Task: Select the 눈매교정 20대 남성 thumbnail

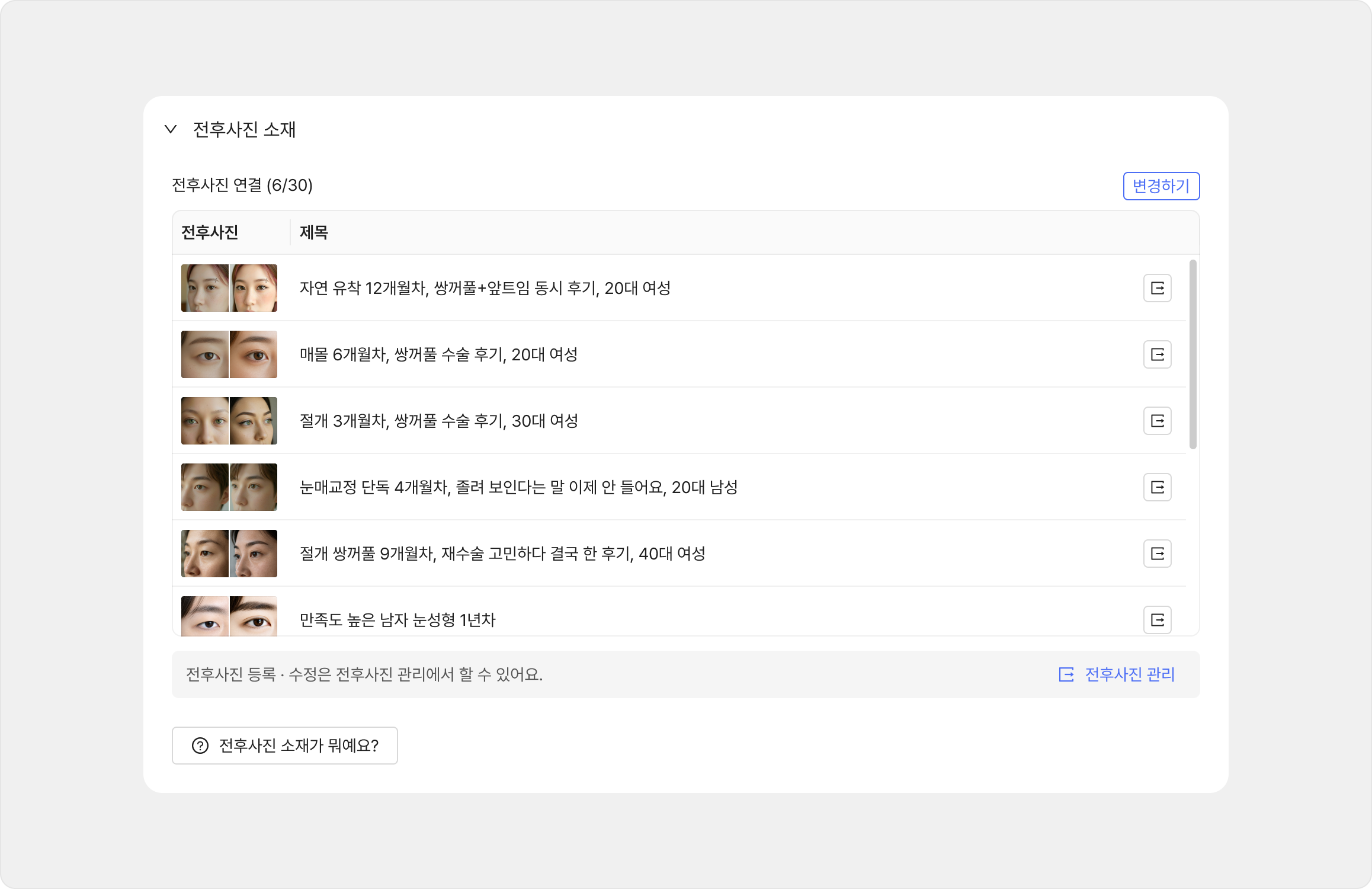Action: (229, 487)
